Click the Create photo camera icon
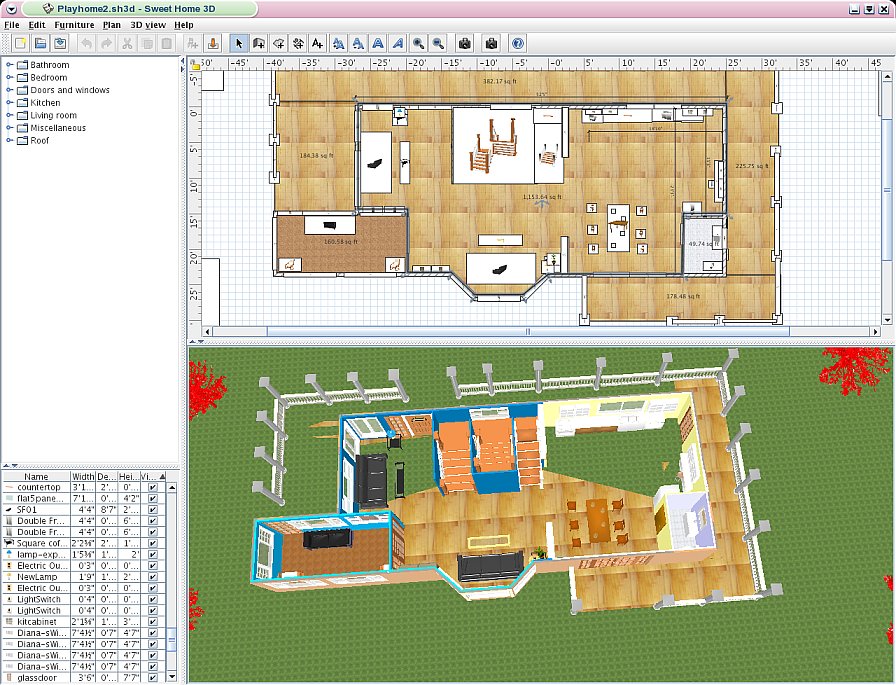 [464, 43]
